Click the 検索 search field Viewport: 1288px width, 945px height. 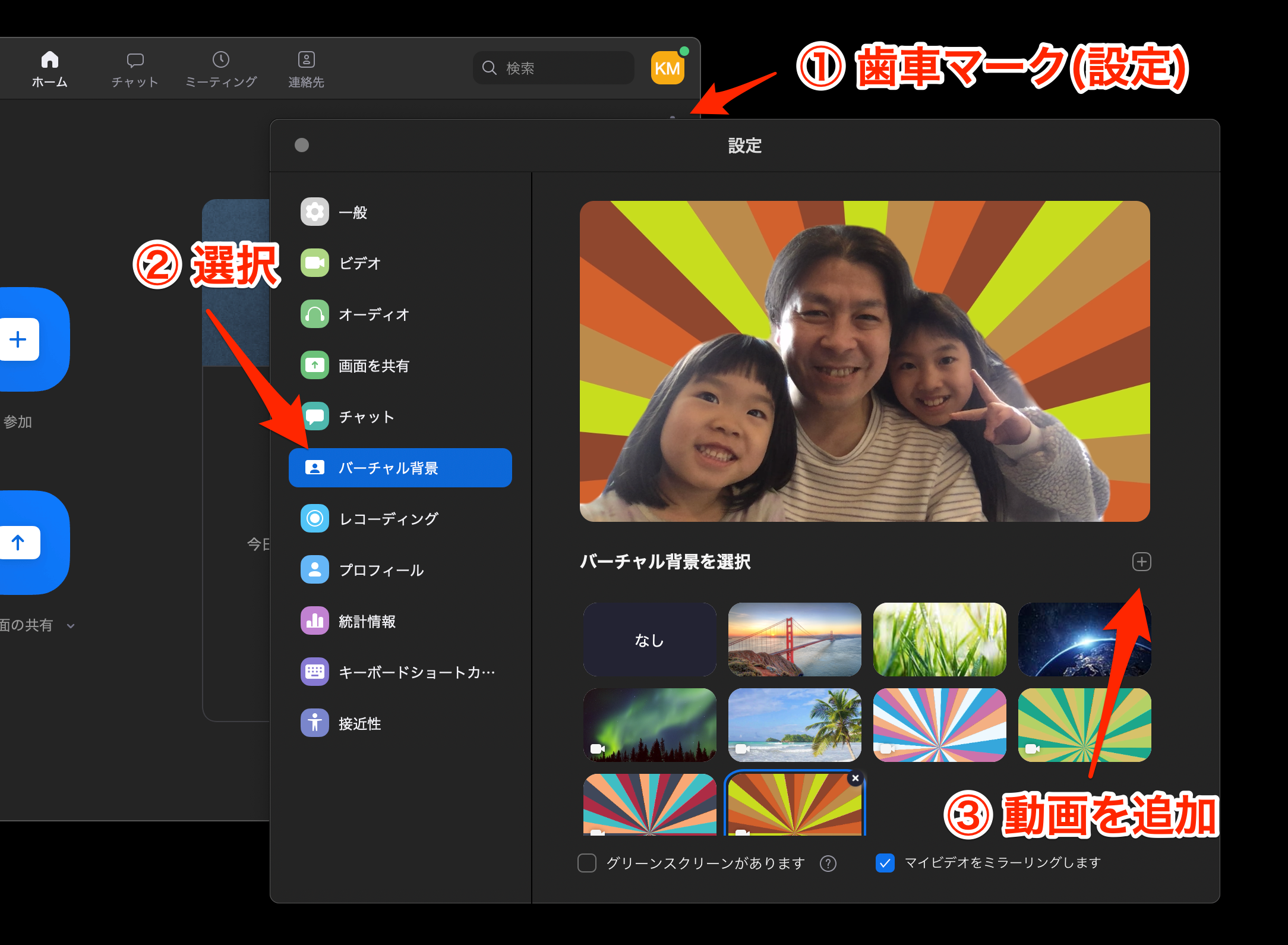click(x=554, y=68)
